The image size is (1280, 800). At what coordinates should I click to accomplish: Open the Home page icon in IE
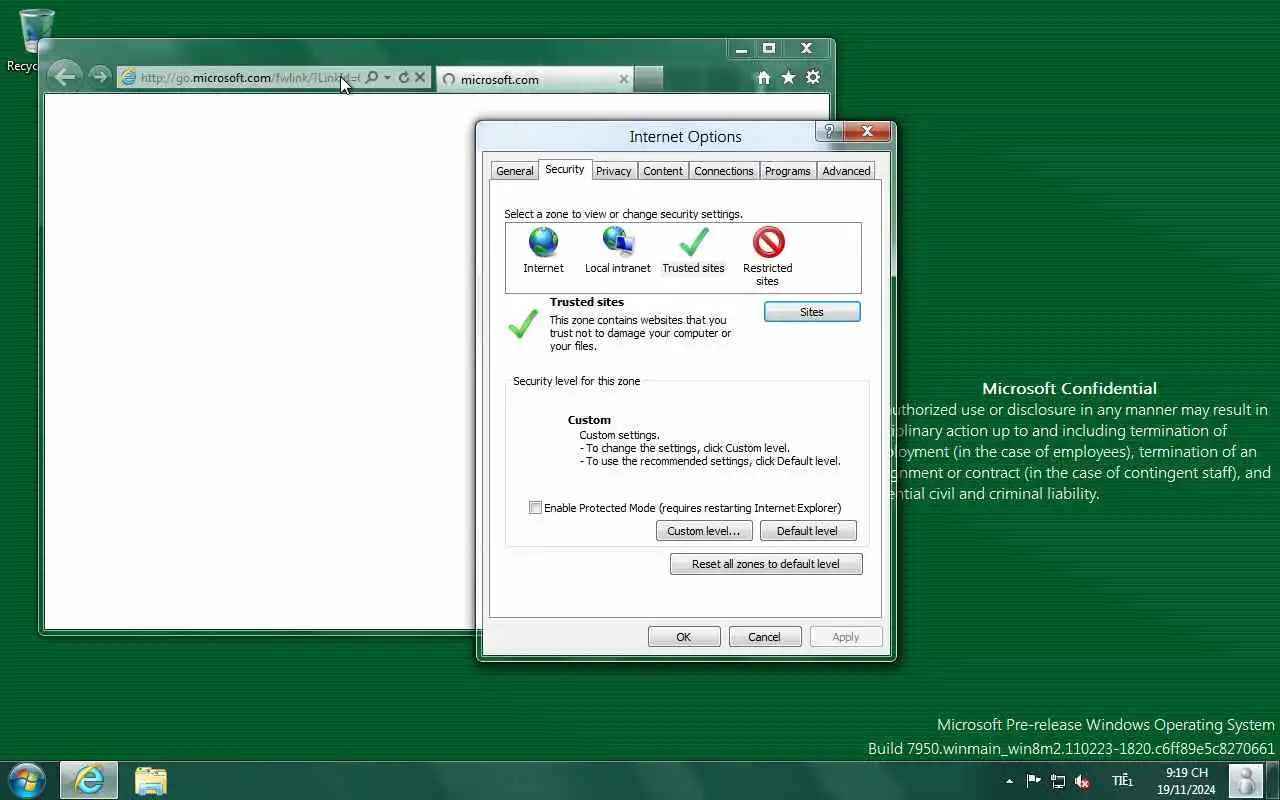tap(764, 77)
